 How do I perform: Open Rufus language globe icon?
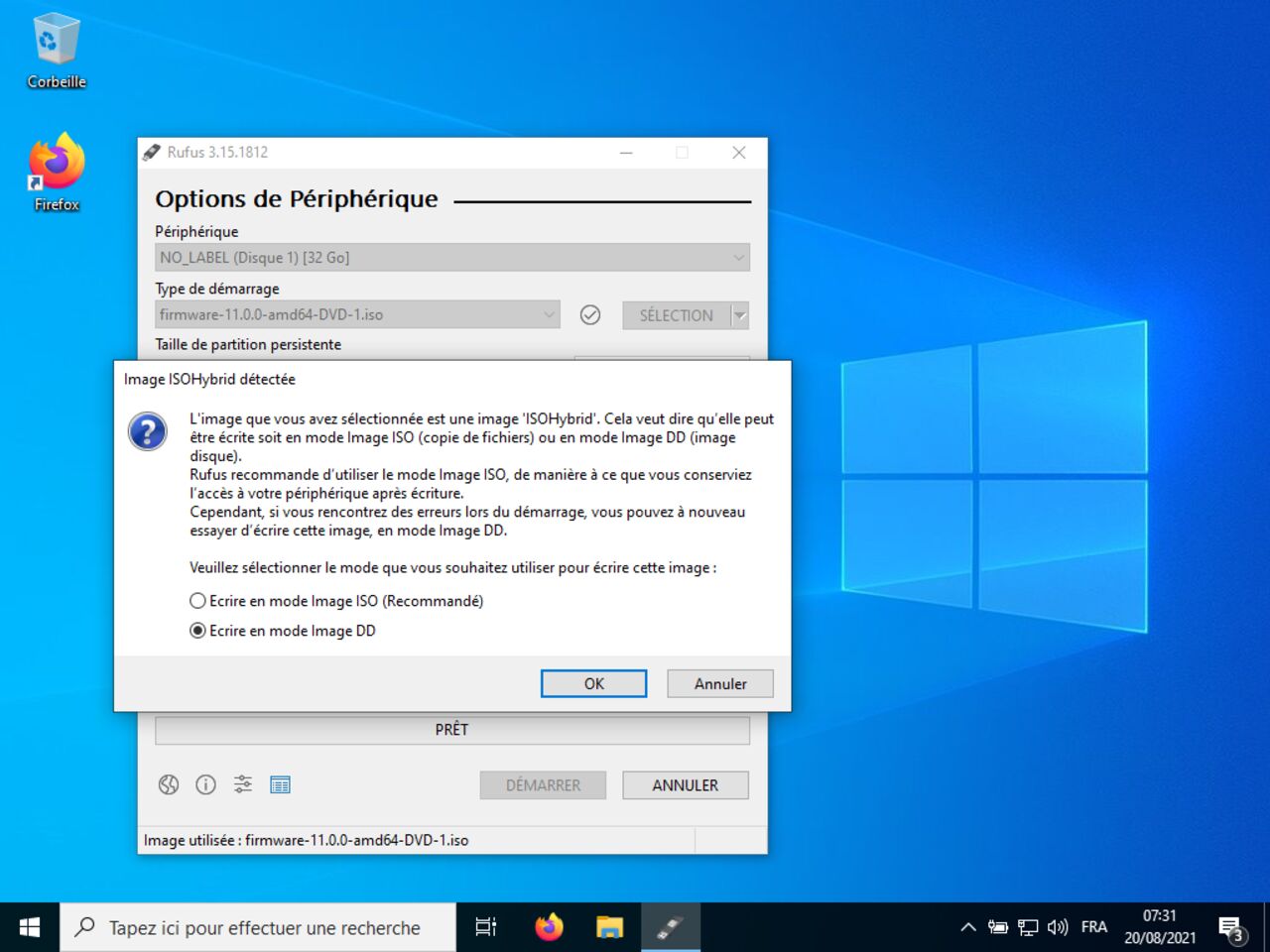pyautogui.click(x=169, y=784)
